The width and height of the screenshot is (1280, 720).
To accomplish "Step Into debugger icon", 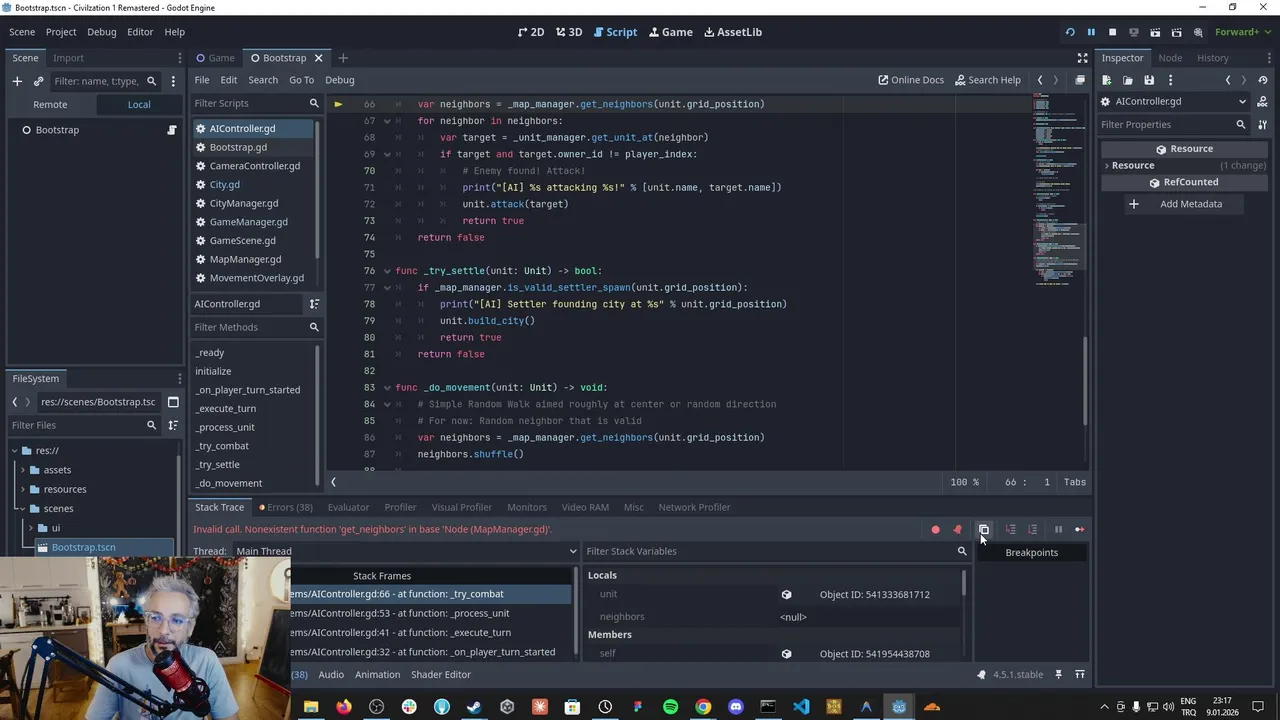I will pos(1010,530).
